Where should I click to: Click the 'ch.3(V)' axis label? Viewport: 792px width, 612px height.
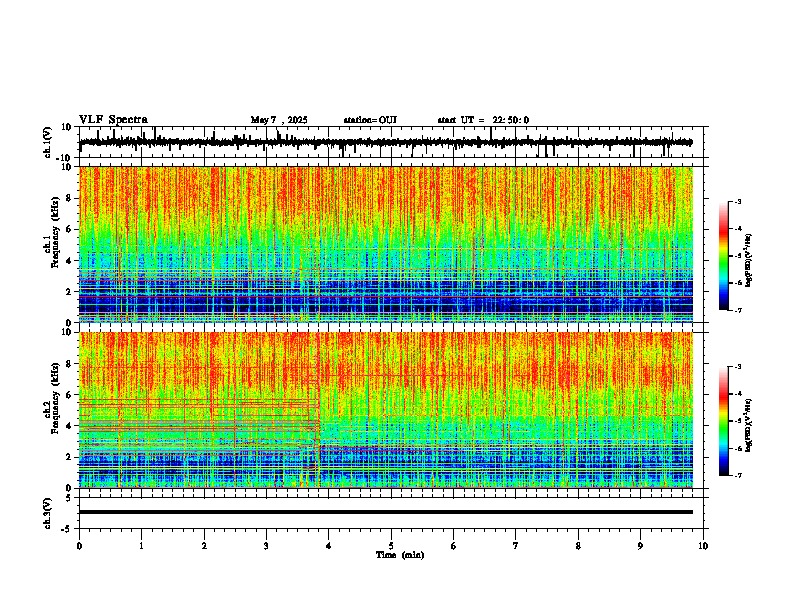tap(47, 514)
